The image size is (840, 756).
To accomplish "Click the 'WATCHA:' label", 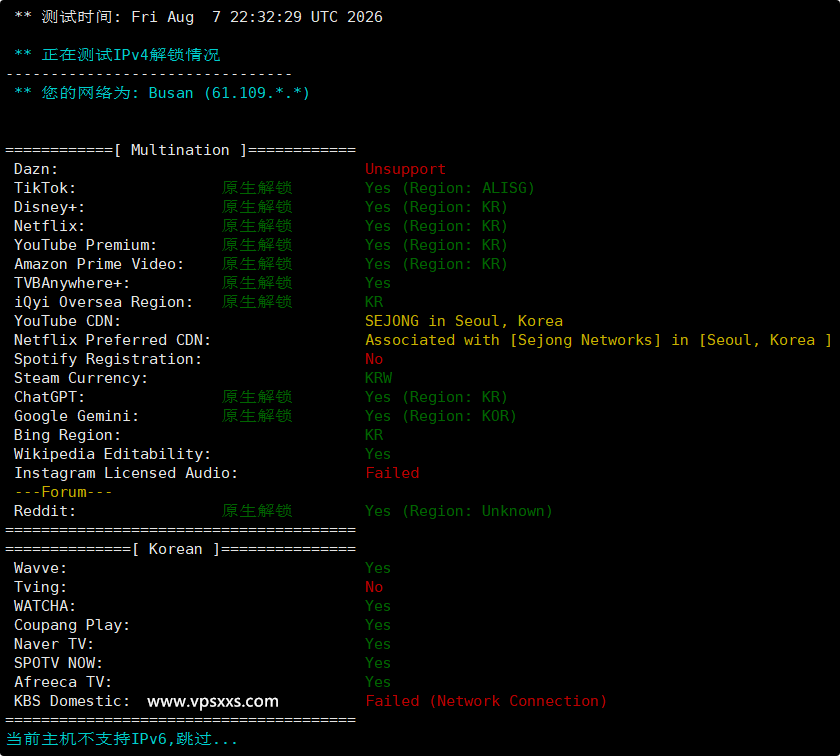I will pyautogui.click(x=45, y=606).
